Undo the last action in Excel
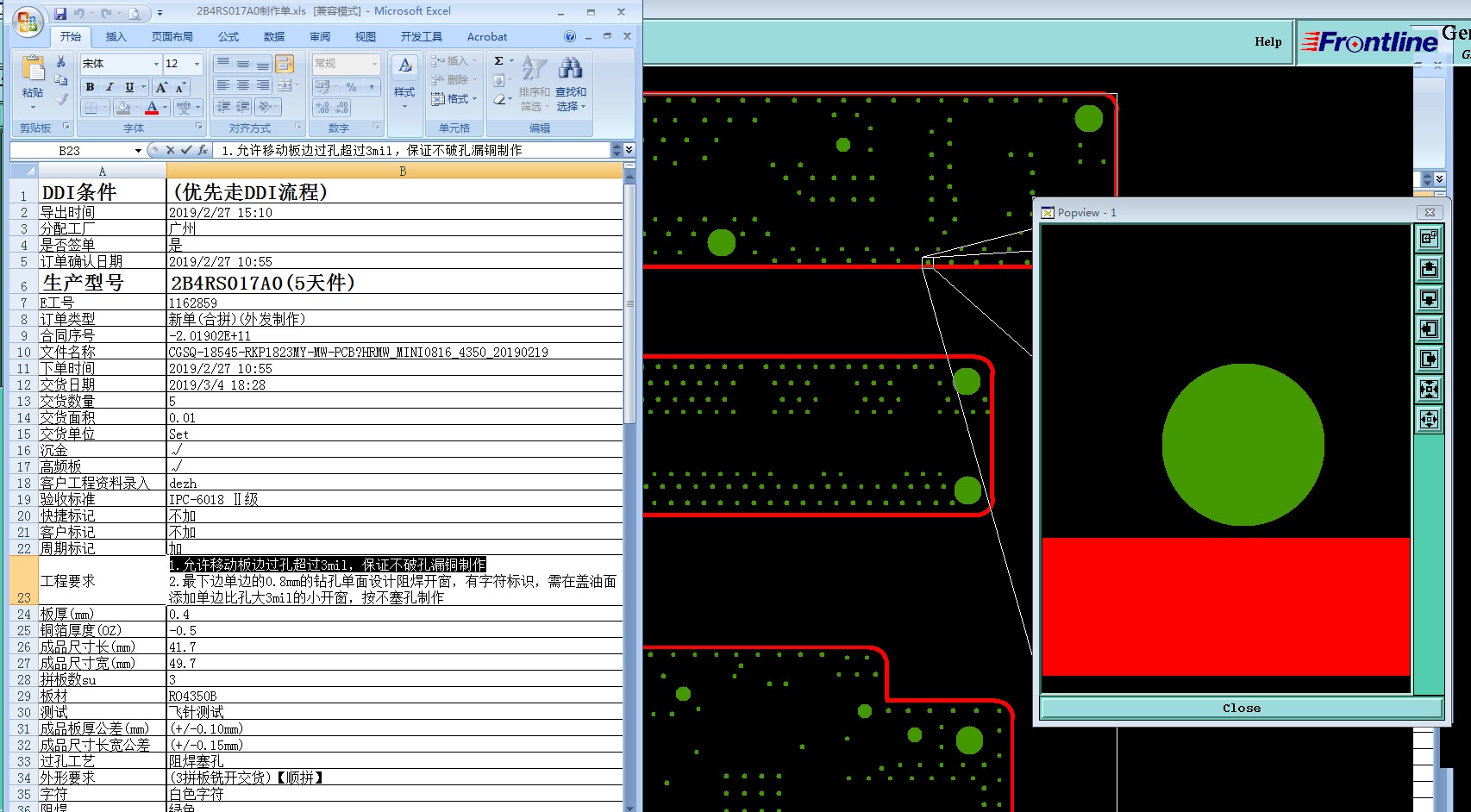The width and height of the screenshot is (1471, 812). coord(79,14)
